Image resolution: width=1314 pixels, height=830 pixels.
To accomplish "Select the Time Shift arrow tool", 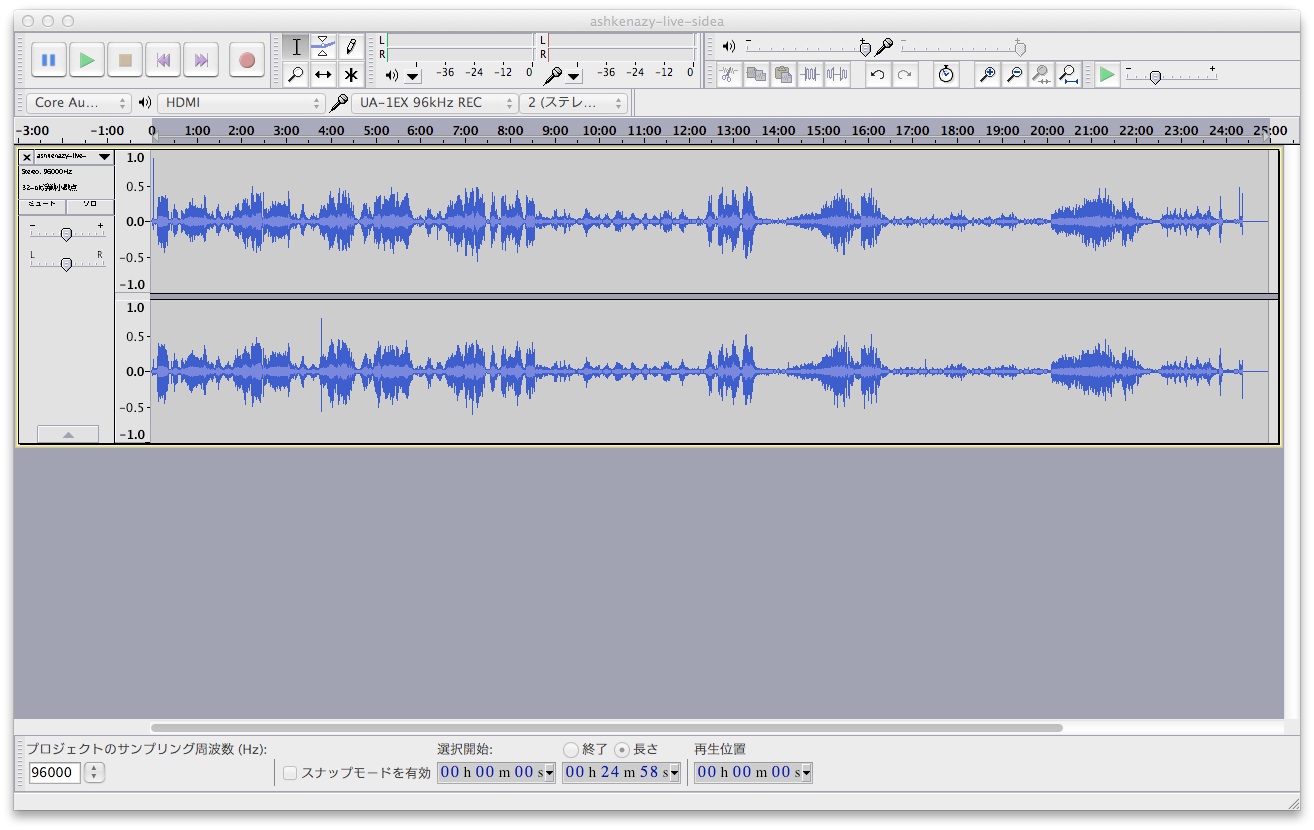I will pos(323,74).
